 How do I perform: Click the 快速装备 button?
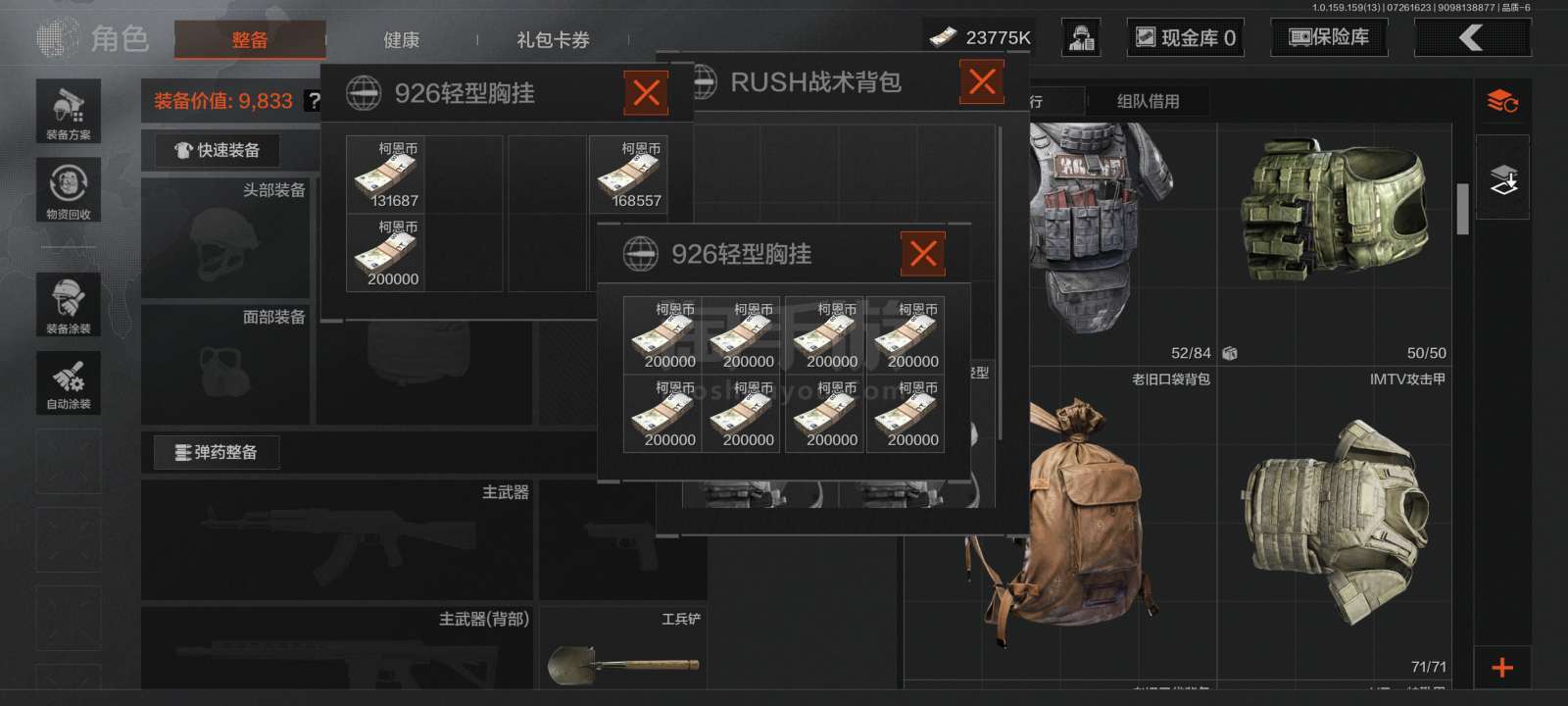point(218,150)
